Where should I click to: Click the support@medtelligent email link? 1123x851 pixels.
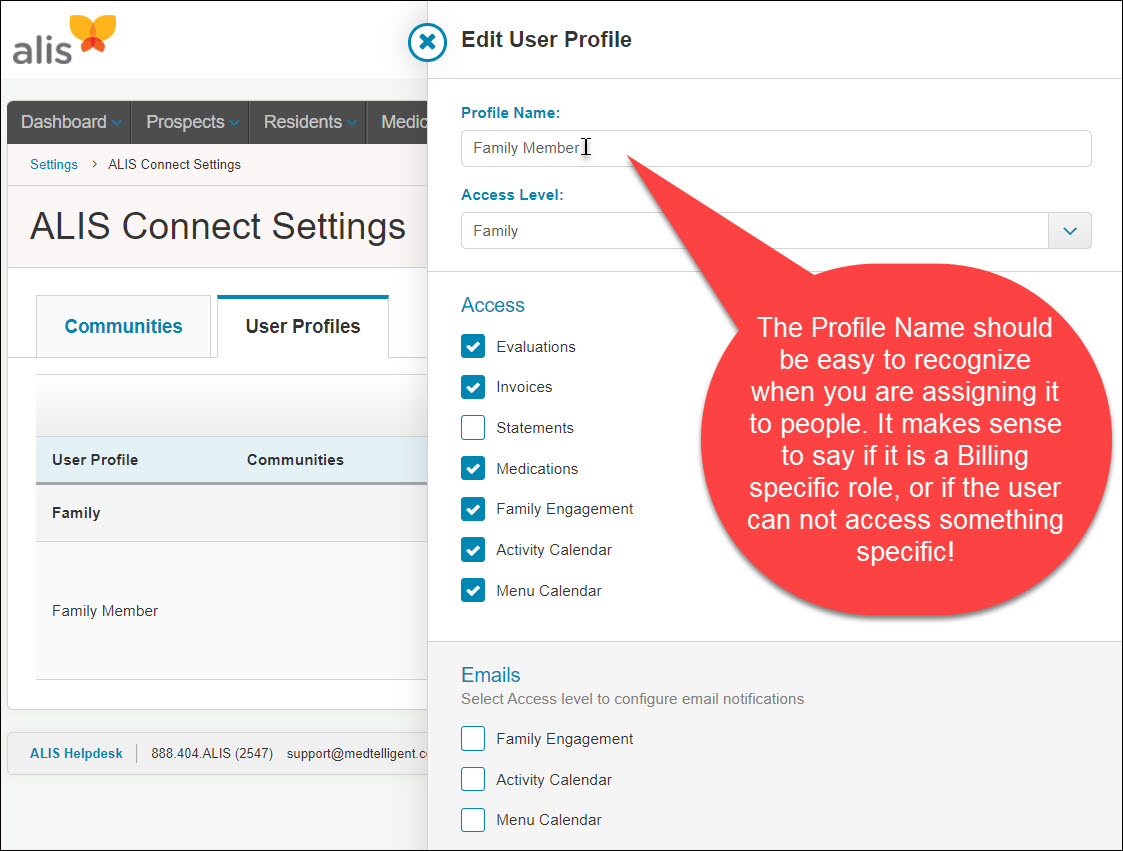click(357, 754)
